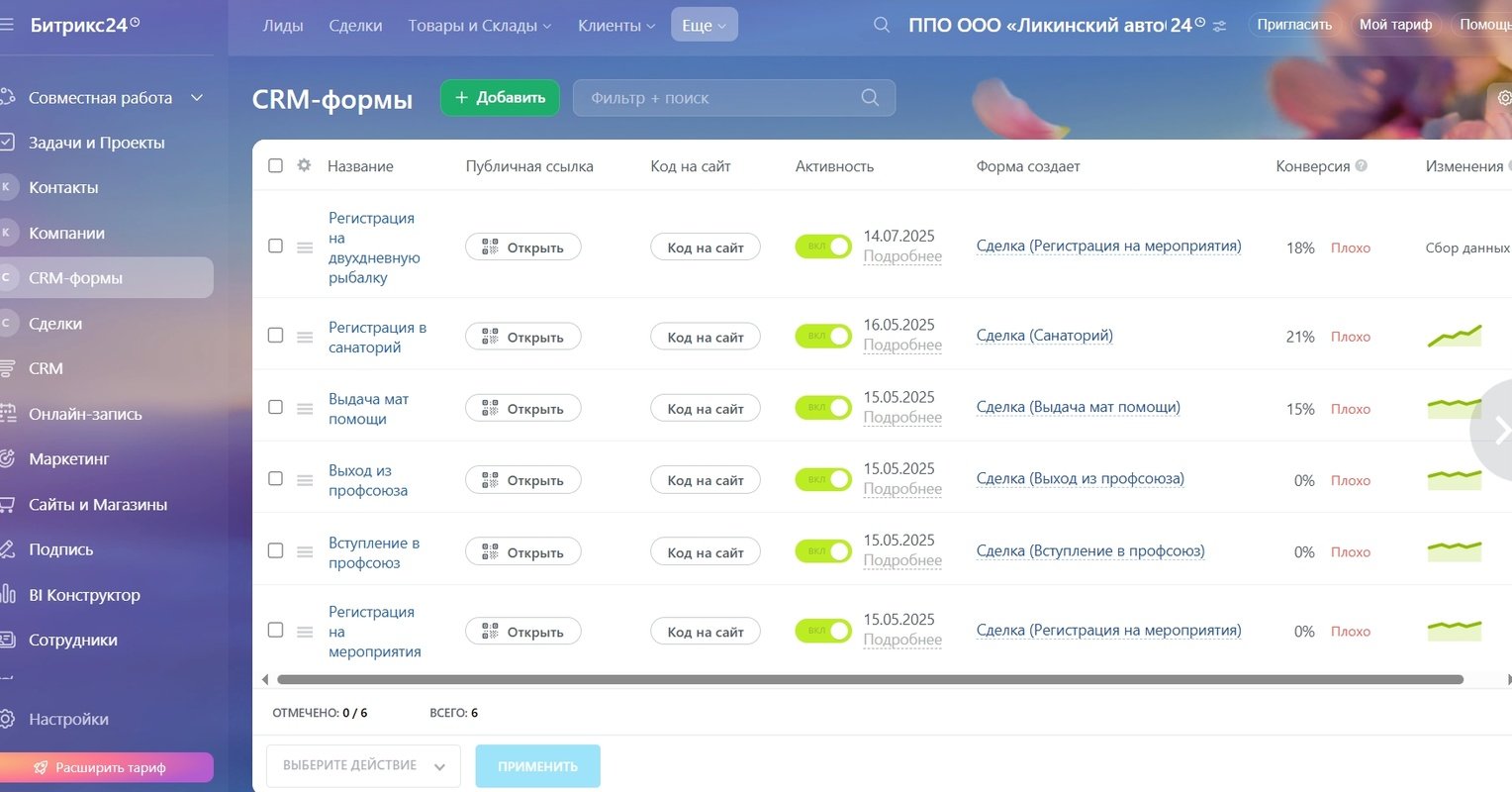Click the Мой тариф button
The width and height of the screenshot is (1512, 792).
tap(1395, 25)
